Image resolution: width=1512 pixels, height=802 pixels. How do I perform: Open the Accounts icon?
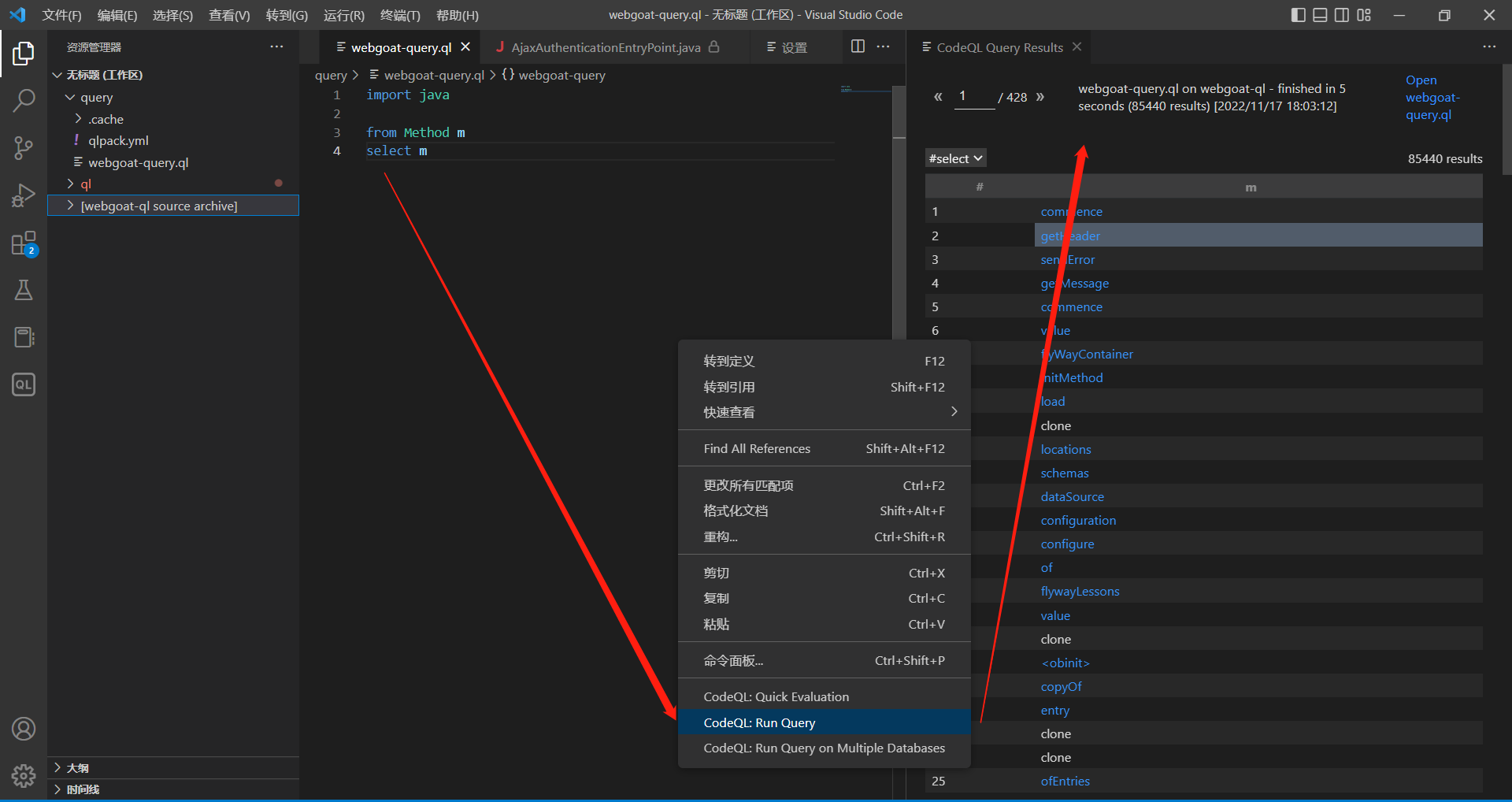click(x=24, y=729)
